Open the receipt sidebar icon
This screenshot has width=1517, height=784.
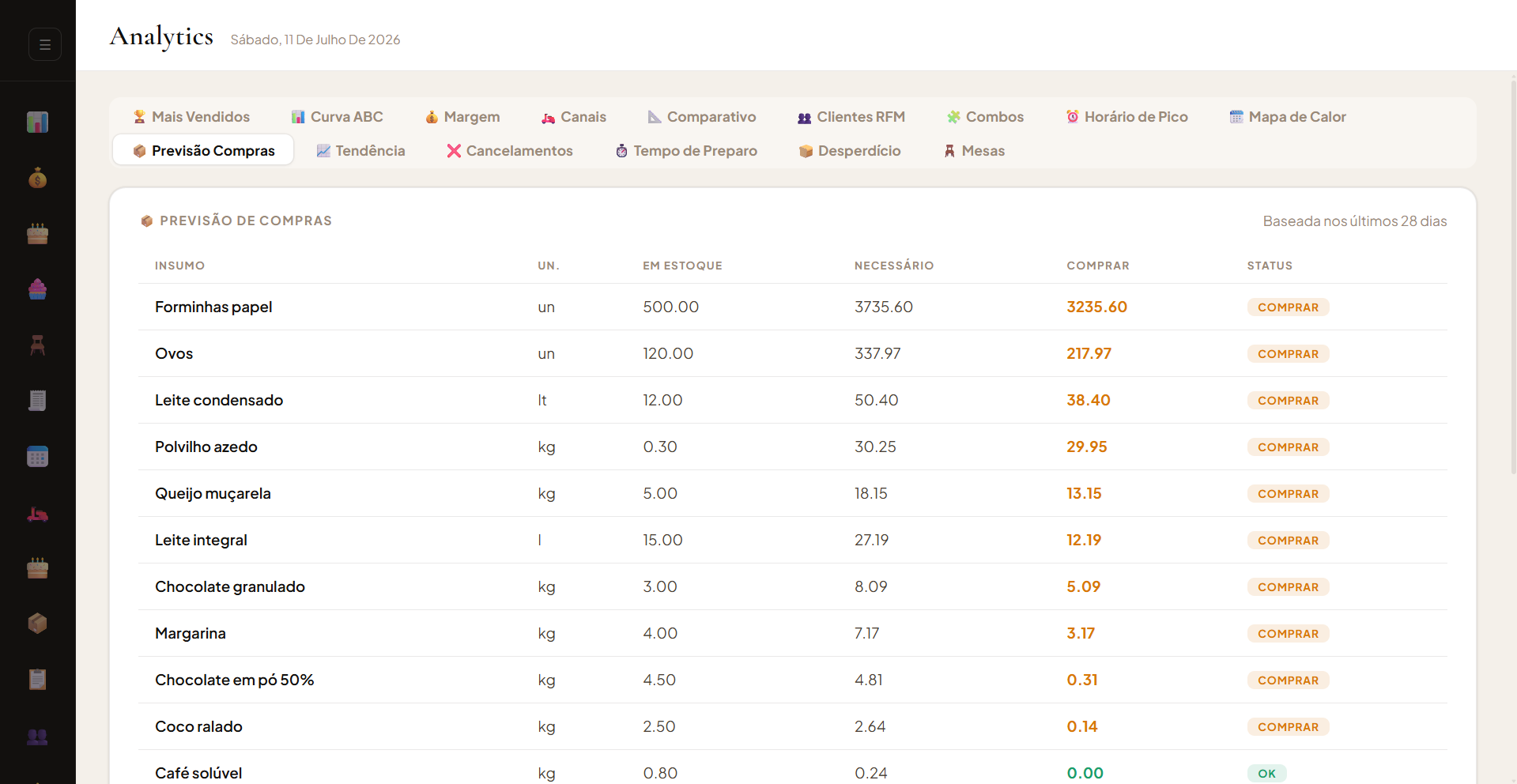click(37, 401)
